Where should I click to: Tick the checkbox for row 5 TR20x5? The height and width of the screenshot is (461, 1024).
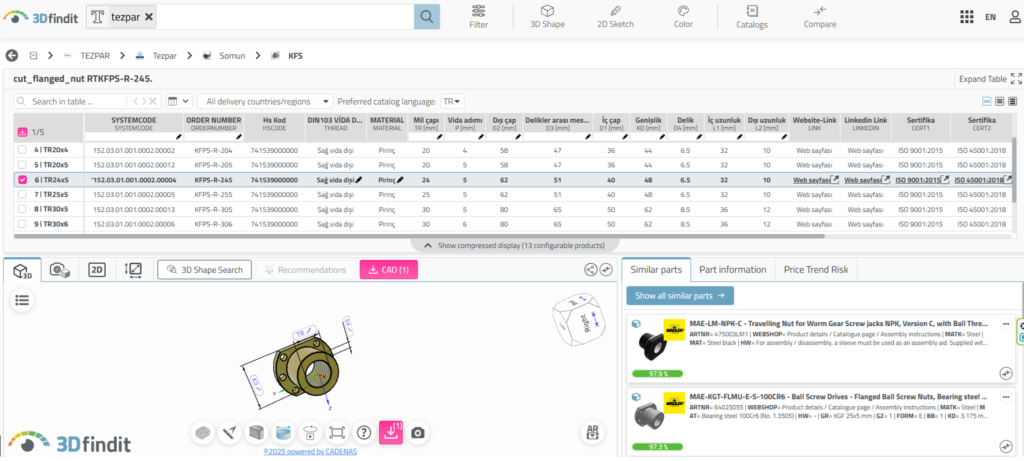(x=23, y=165)
